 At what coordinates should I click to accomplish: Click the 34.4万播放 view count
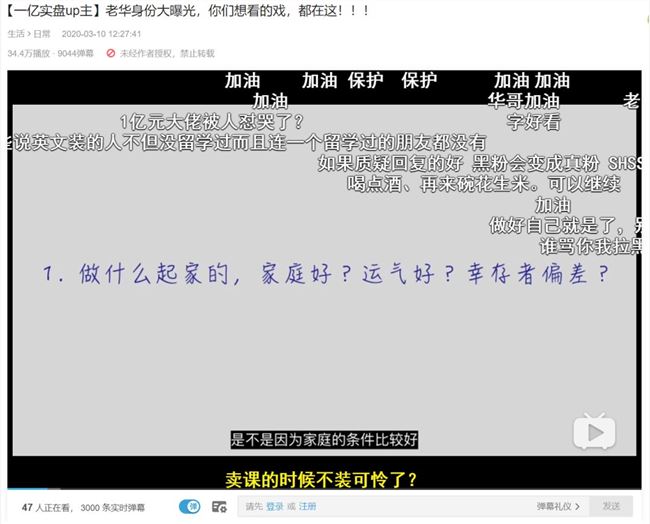(28, 53)
